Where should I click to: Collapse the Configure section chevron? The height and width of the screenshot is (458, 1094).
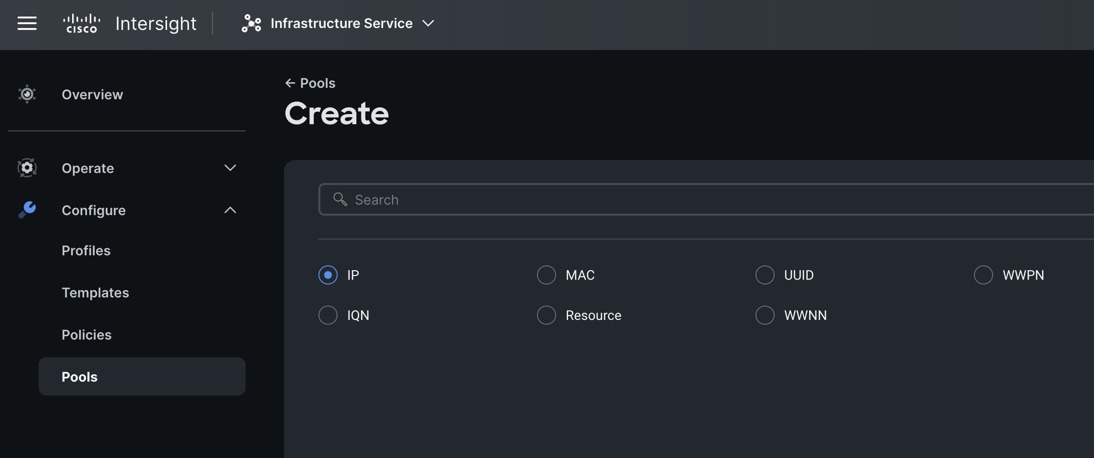coord(230,210)
